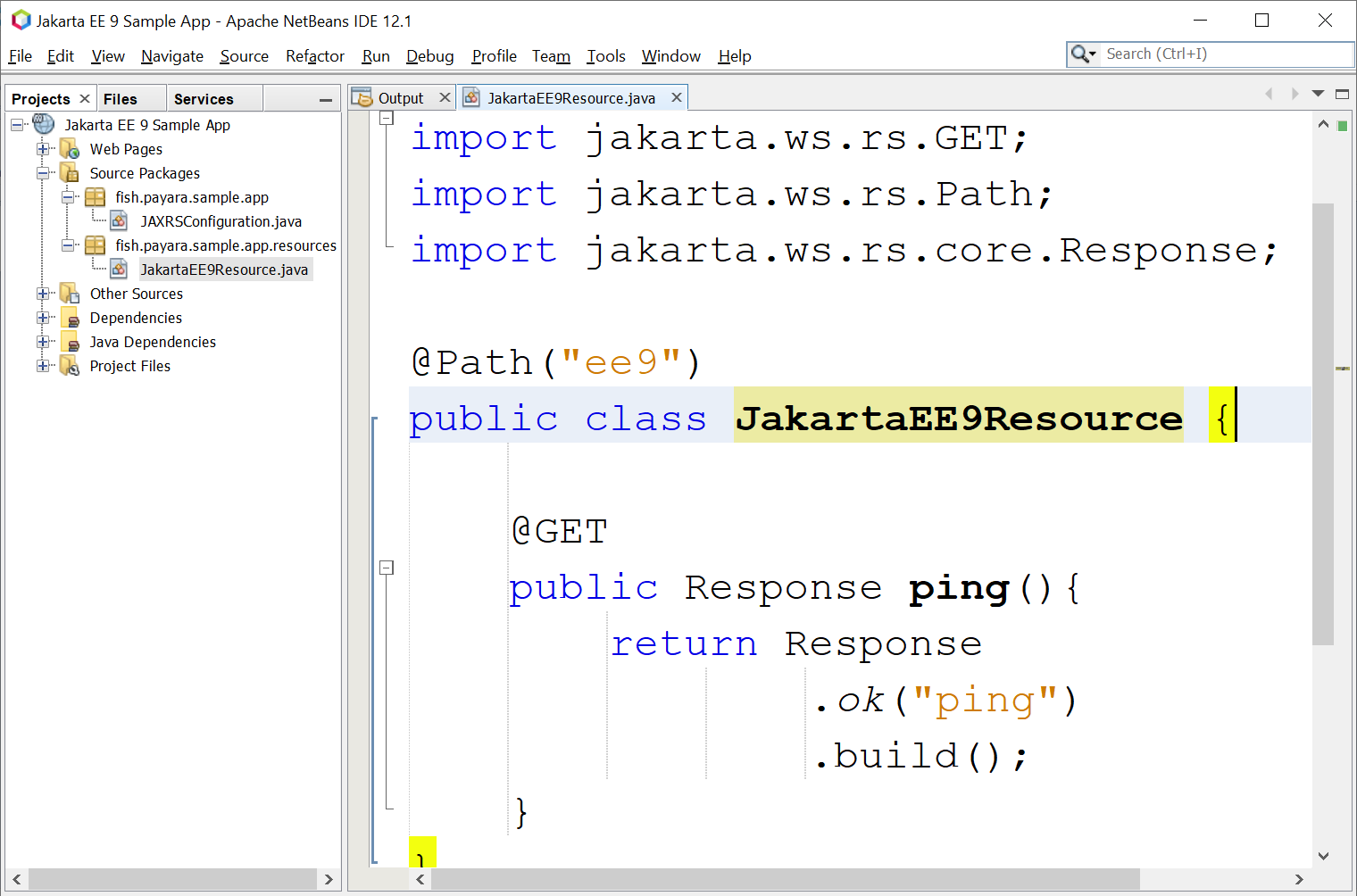Image resolution: width=1357 pixels, height=896 pixels.
Task: Collapse the Source Packages node
Action: 42,173
